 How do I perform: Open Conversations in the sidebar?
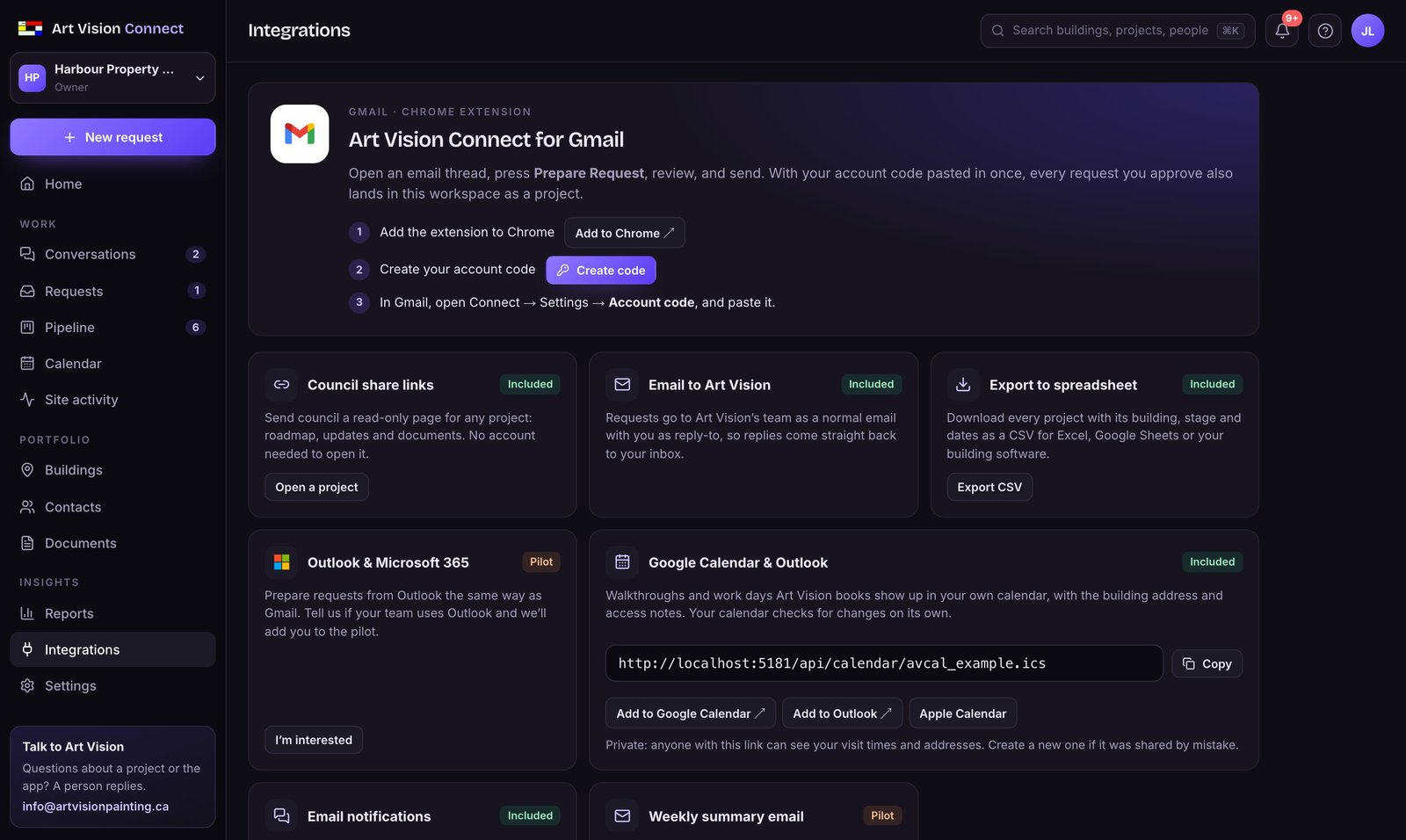112,254
